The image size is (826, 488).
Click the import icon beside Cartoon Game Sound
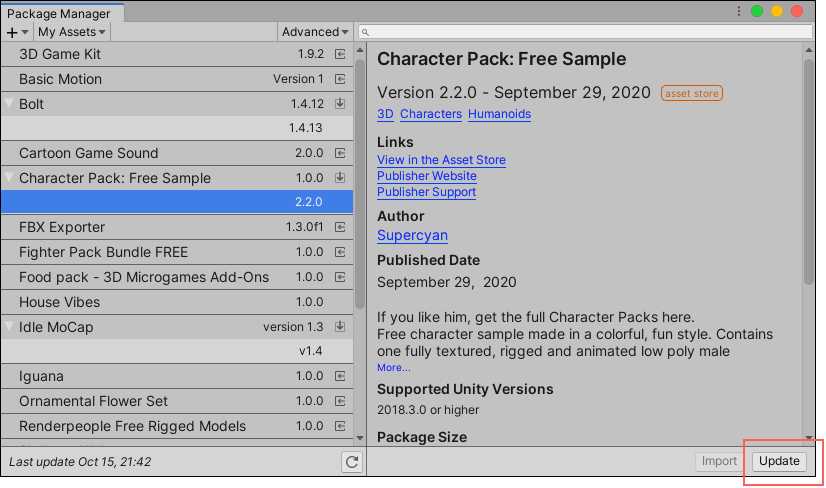tap(340, 153)
